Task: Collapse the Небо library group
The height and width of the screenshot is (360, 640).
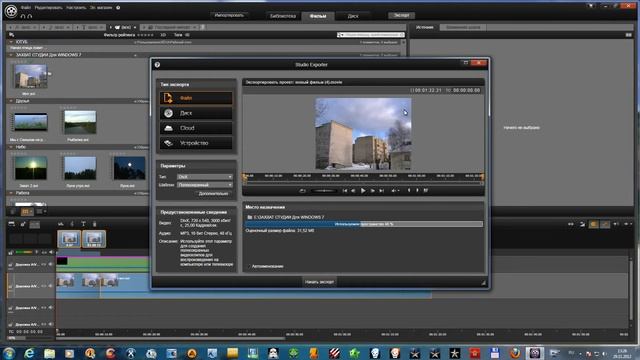Action: [x=11, y=147]
